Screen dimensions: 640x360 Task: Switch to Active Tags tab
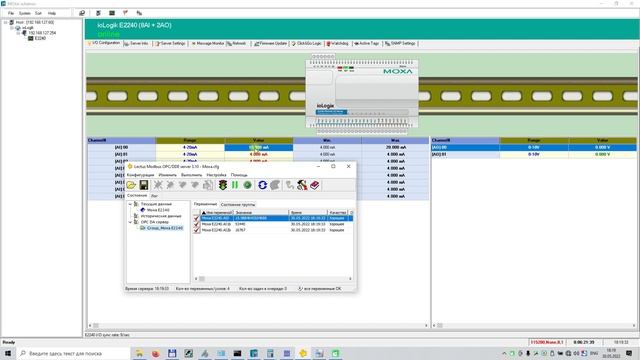pyautogui.click(x=367, y=43)
